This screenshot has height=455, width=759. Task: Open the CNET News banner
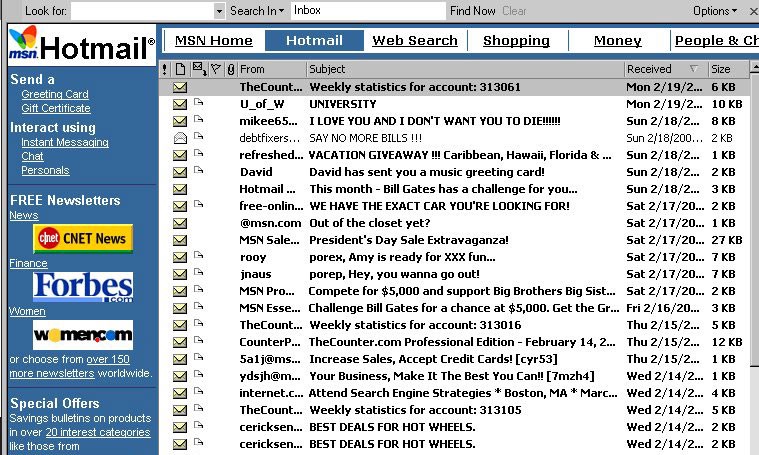(x=83, y=239)
